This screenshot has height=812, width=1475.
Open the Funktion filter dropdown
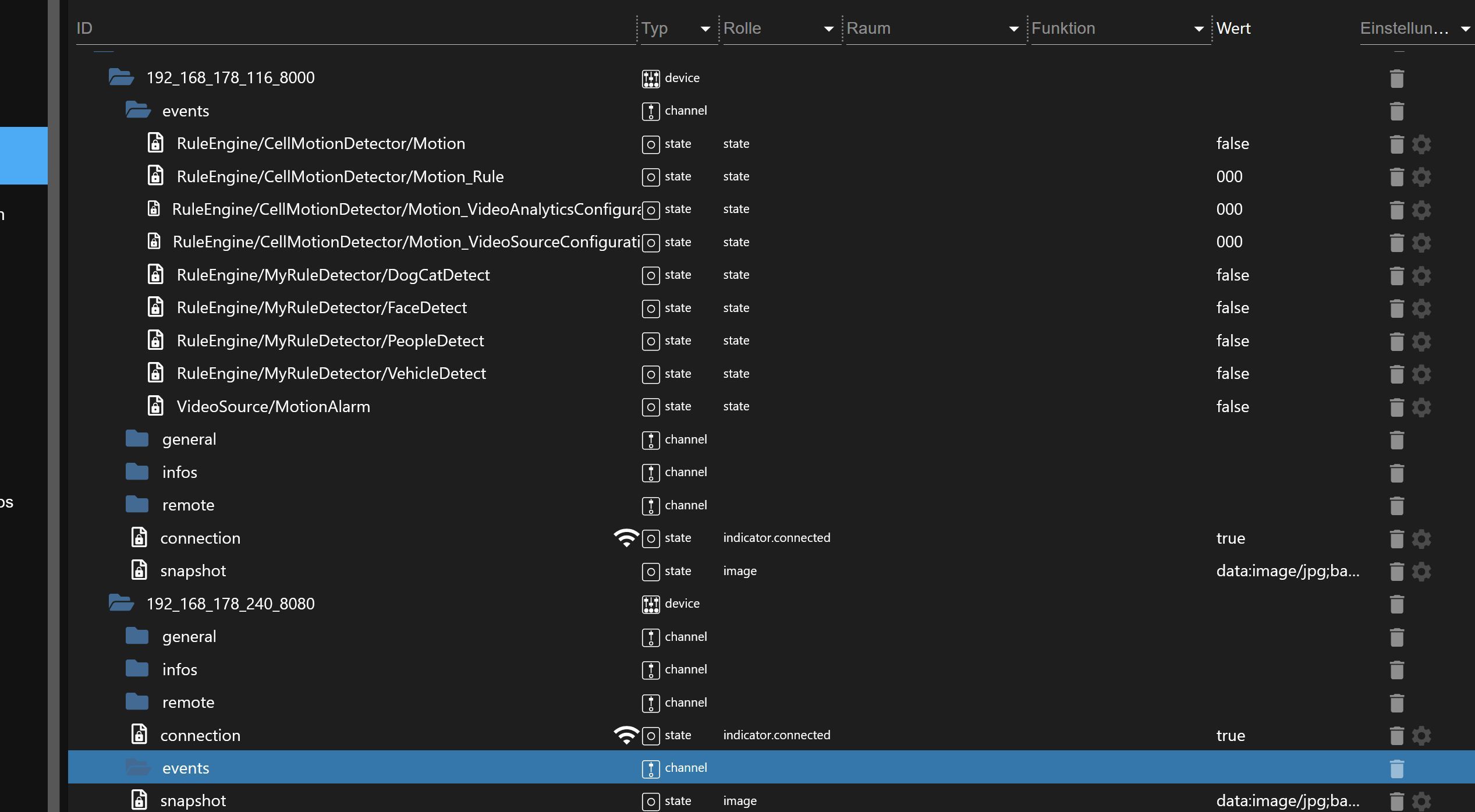(x=1199, y=29)
